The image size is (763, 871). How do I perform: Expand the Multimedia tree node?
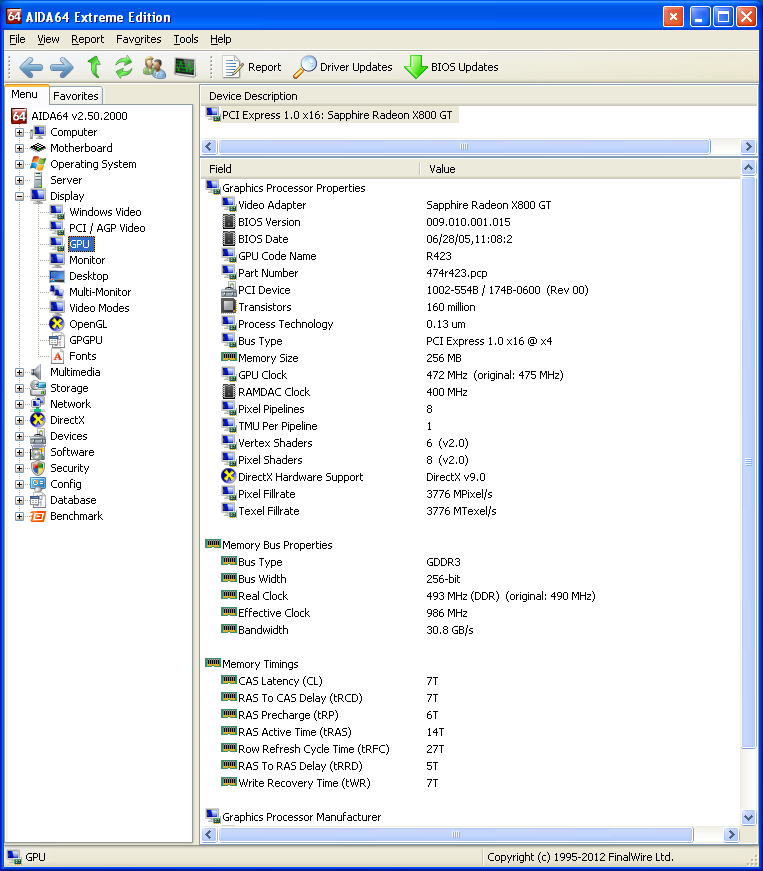pos(19,372)
